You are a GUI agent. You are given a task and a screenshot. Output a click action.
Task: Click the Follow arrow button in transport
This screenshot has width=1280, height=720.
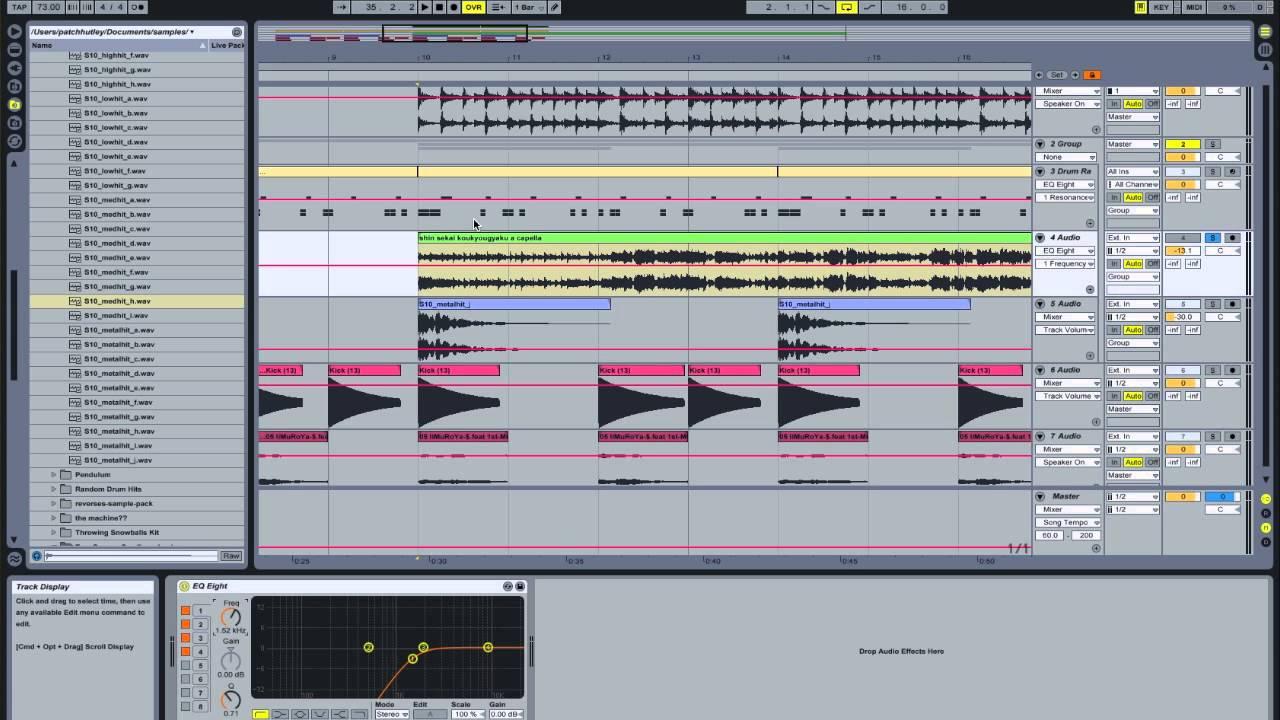click(x=341, y=7)
